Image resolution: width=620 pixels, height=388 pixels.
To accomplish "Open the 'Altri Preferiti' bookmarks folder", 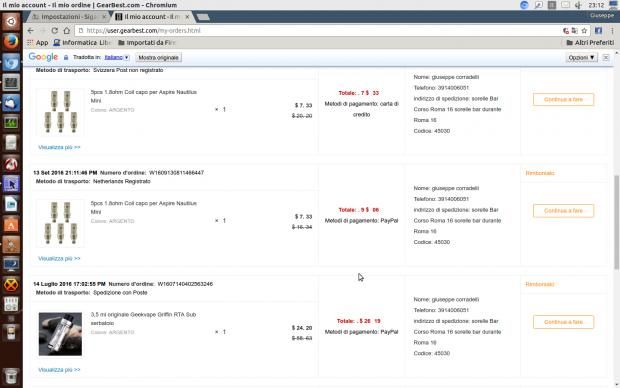I will pos(590,42).
